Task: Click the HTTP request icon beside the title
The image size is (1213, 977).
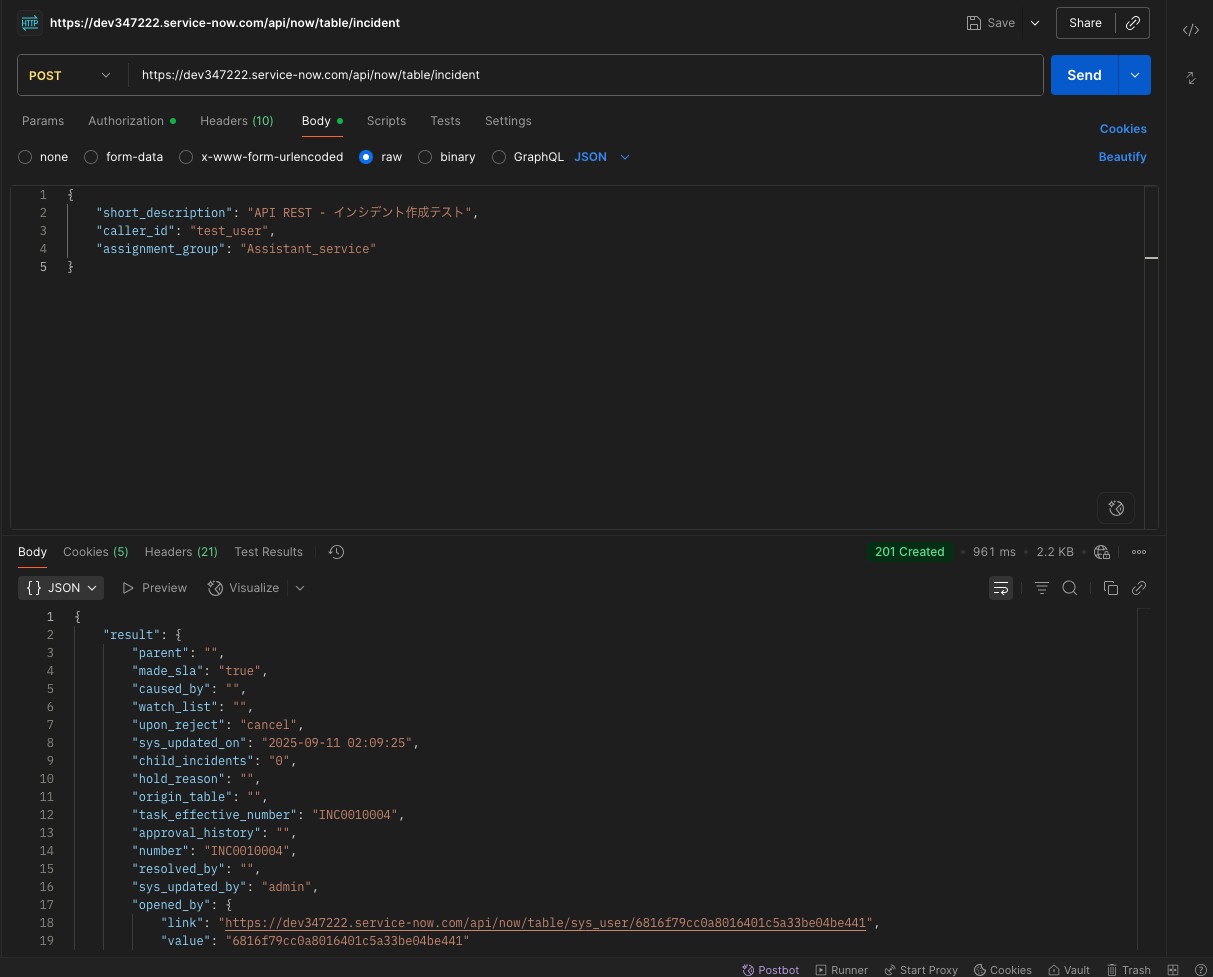Action: pos(30,23)
